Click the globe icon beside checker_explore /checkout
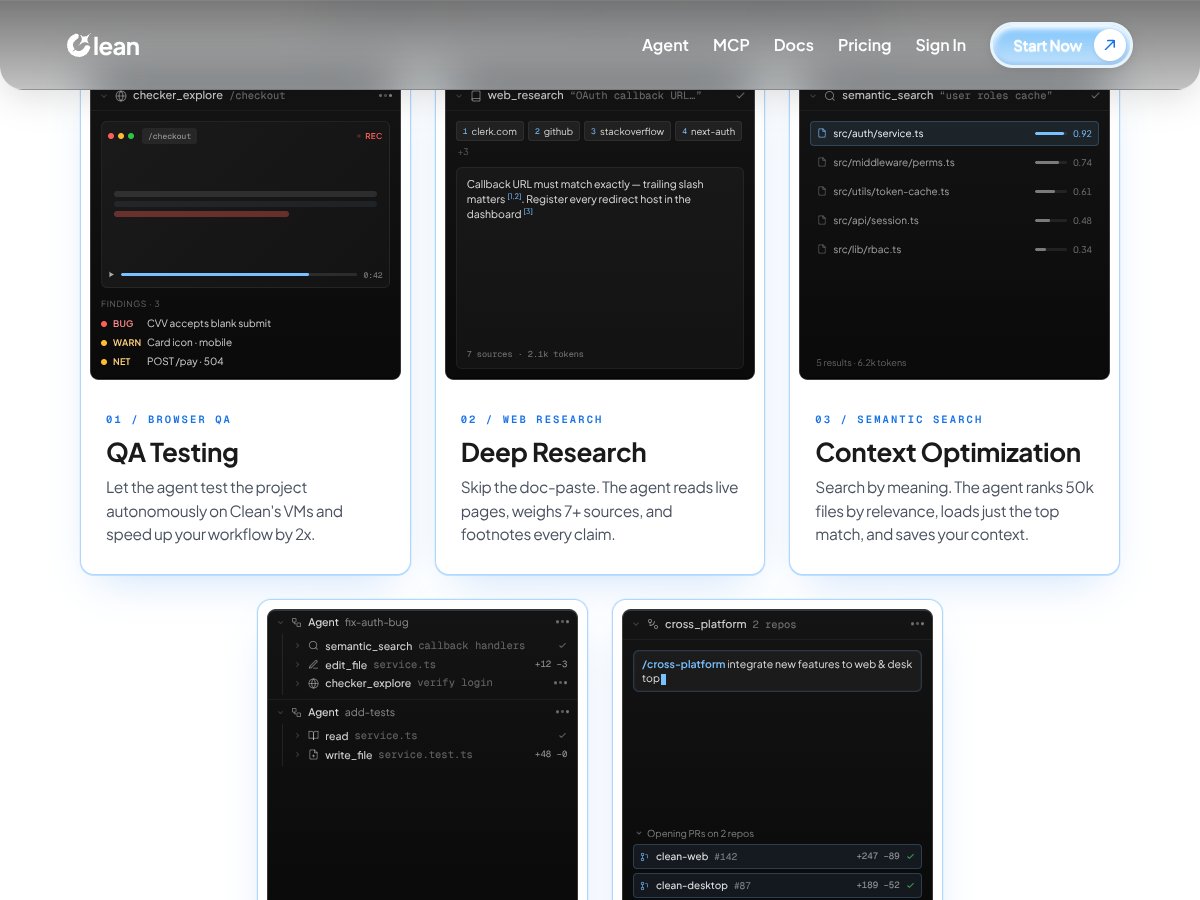 click(121, 96)
